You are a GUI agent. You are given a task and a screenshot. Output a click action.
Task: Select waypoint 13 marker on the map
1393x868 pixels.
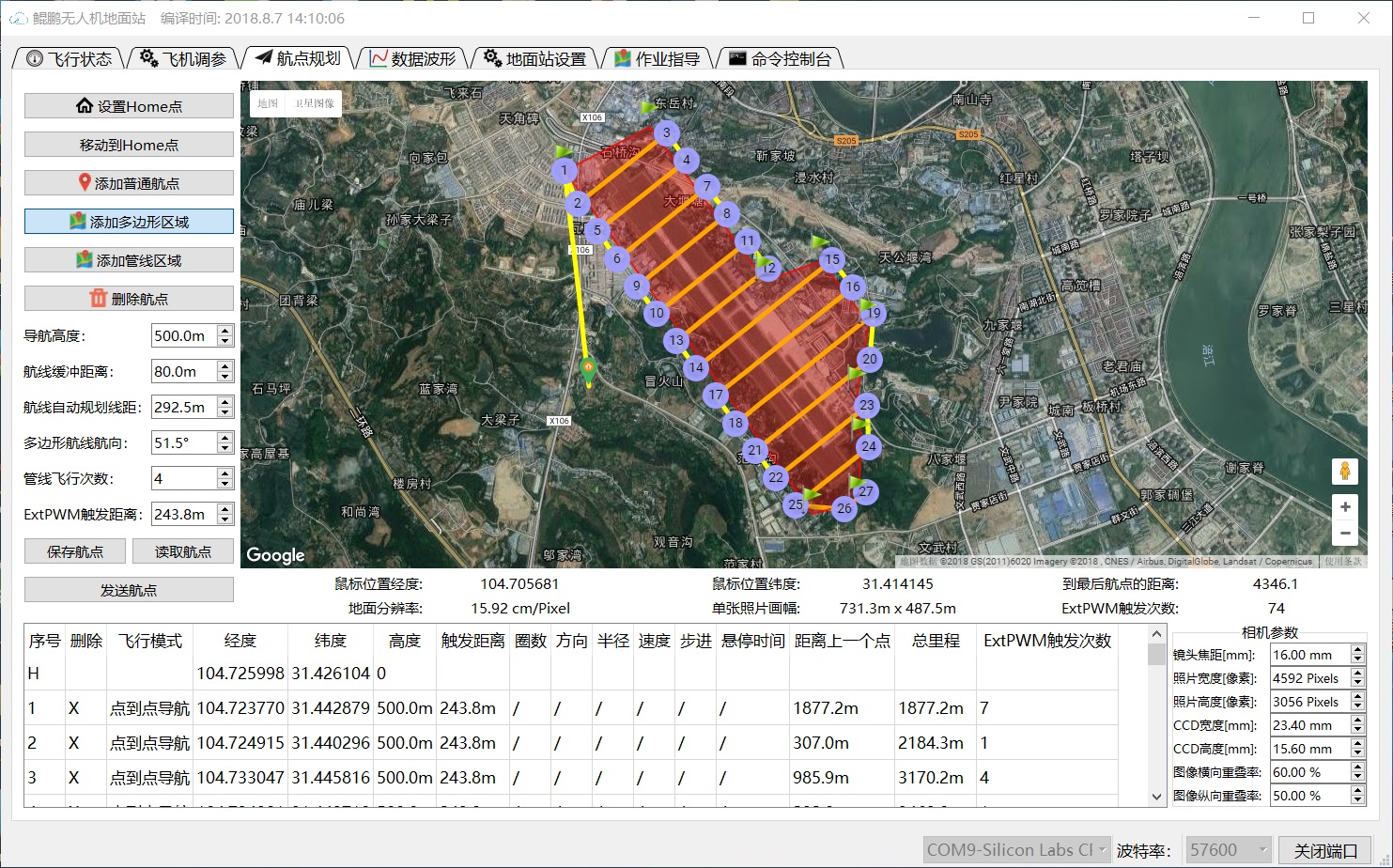[676, 340]
